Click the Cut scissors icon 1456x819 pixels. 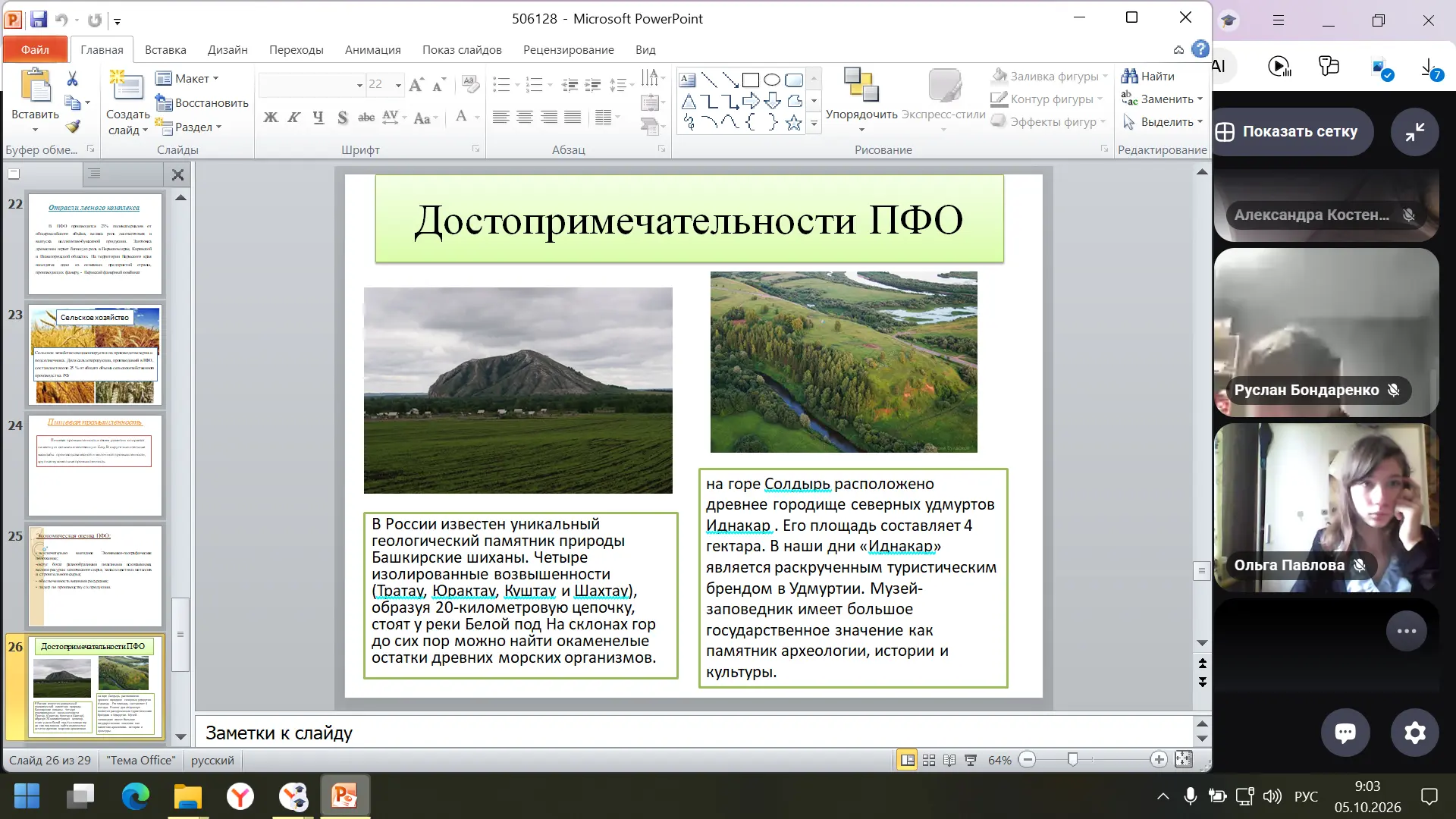point(72,79)
